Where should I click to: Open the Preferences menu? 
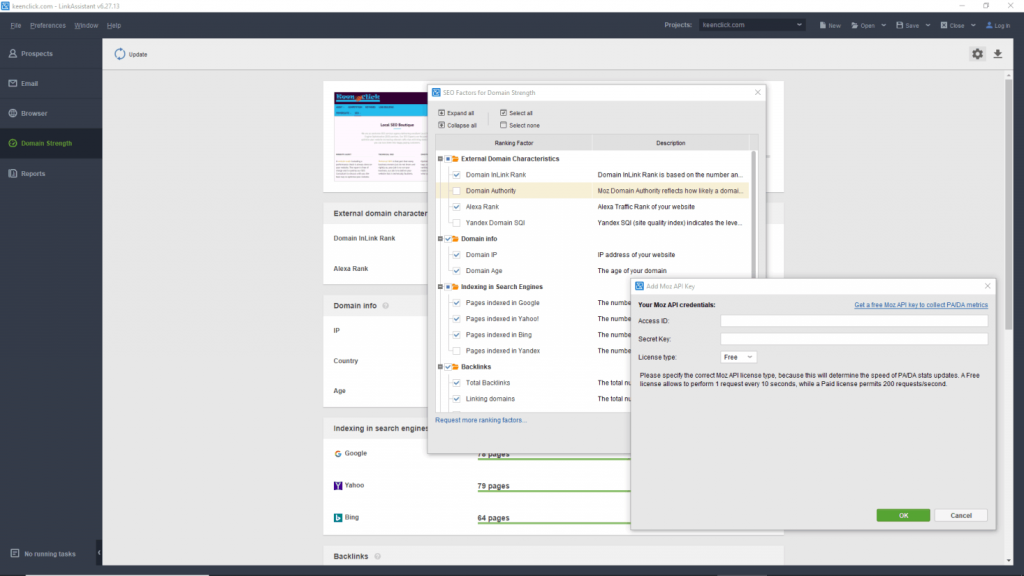pos(48,25)
